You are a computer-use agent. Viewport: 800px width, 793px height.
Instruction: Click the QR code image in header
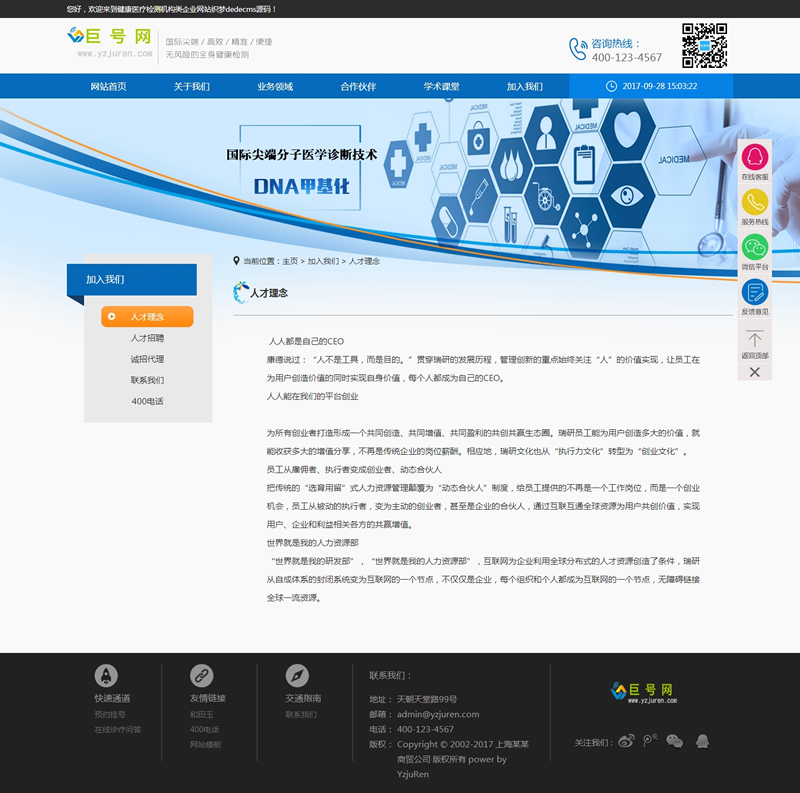pos(704,45)
